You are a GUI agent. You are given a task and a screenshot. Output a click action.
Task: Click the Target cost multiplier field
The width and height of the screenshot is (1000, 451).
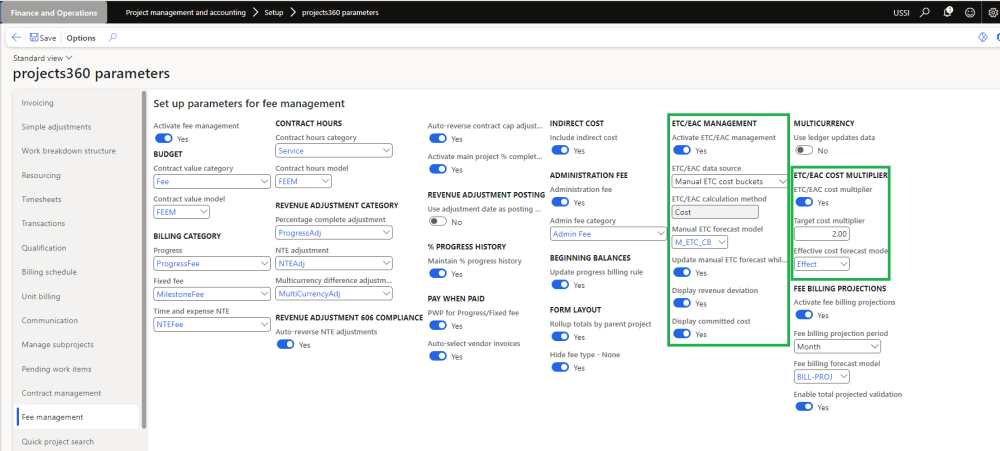821,233
